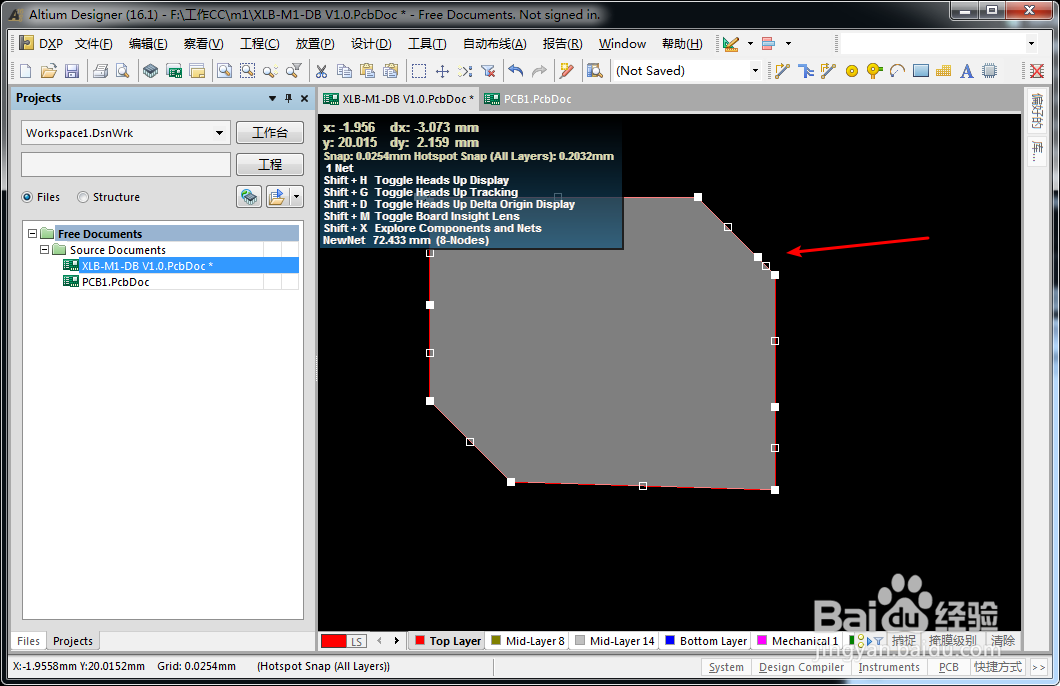Place a Via with toolbar icon
The width and height of the screenshot is (1060, 686).
tap(875, 71)
